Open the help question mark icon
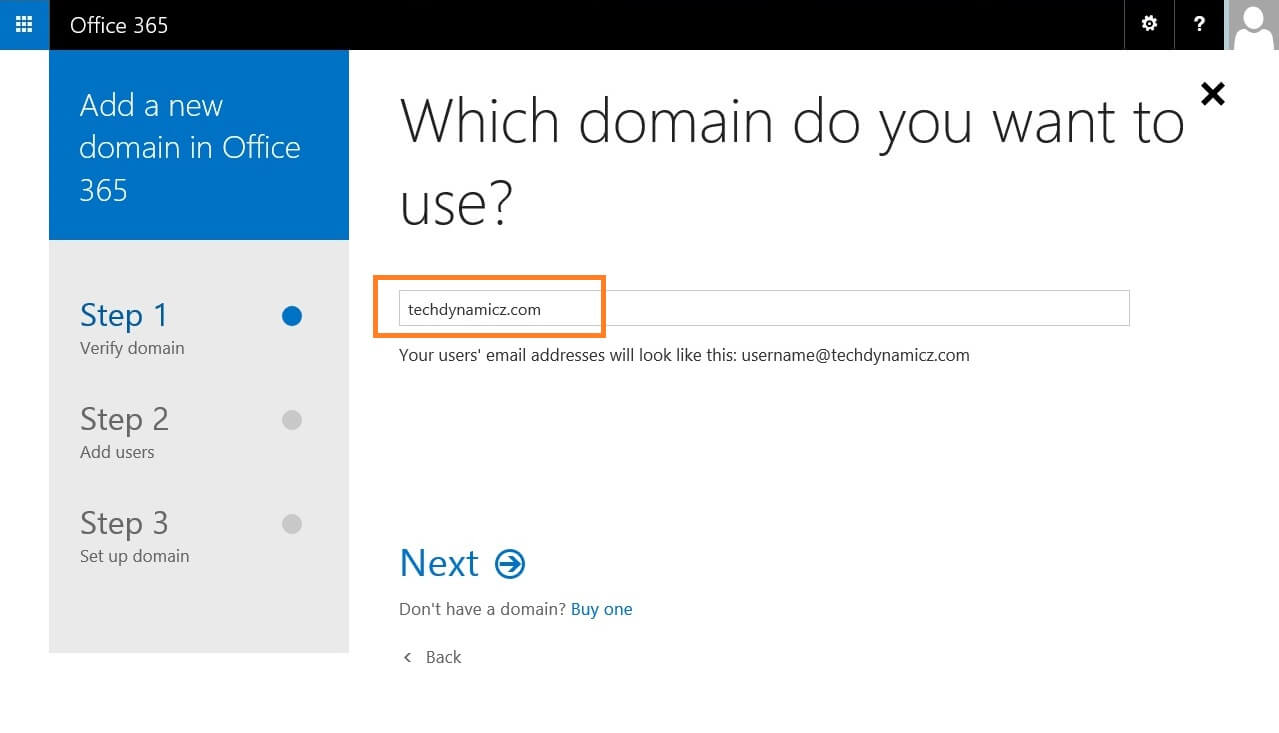Screen dimensions: 1279x733 [1199, 24]
